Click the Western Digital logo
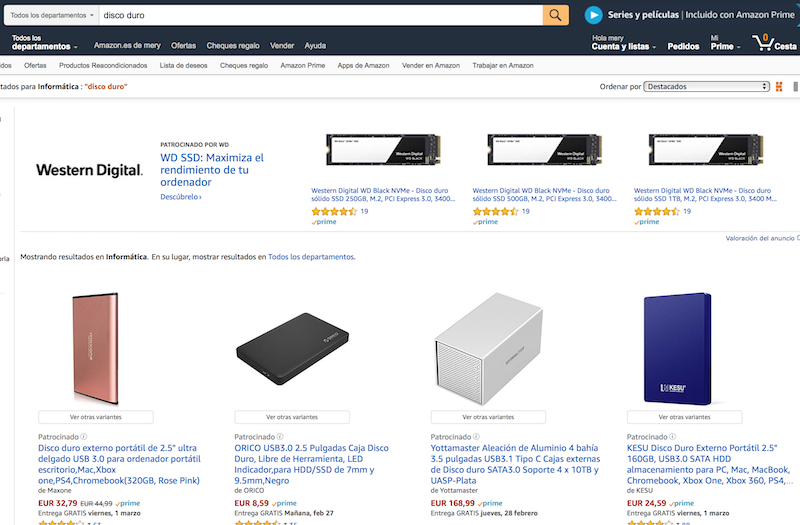This screenshot has width=800, height=525. [89, 170]
